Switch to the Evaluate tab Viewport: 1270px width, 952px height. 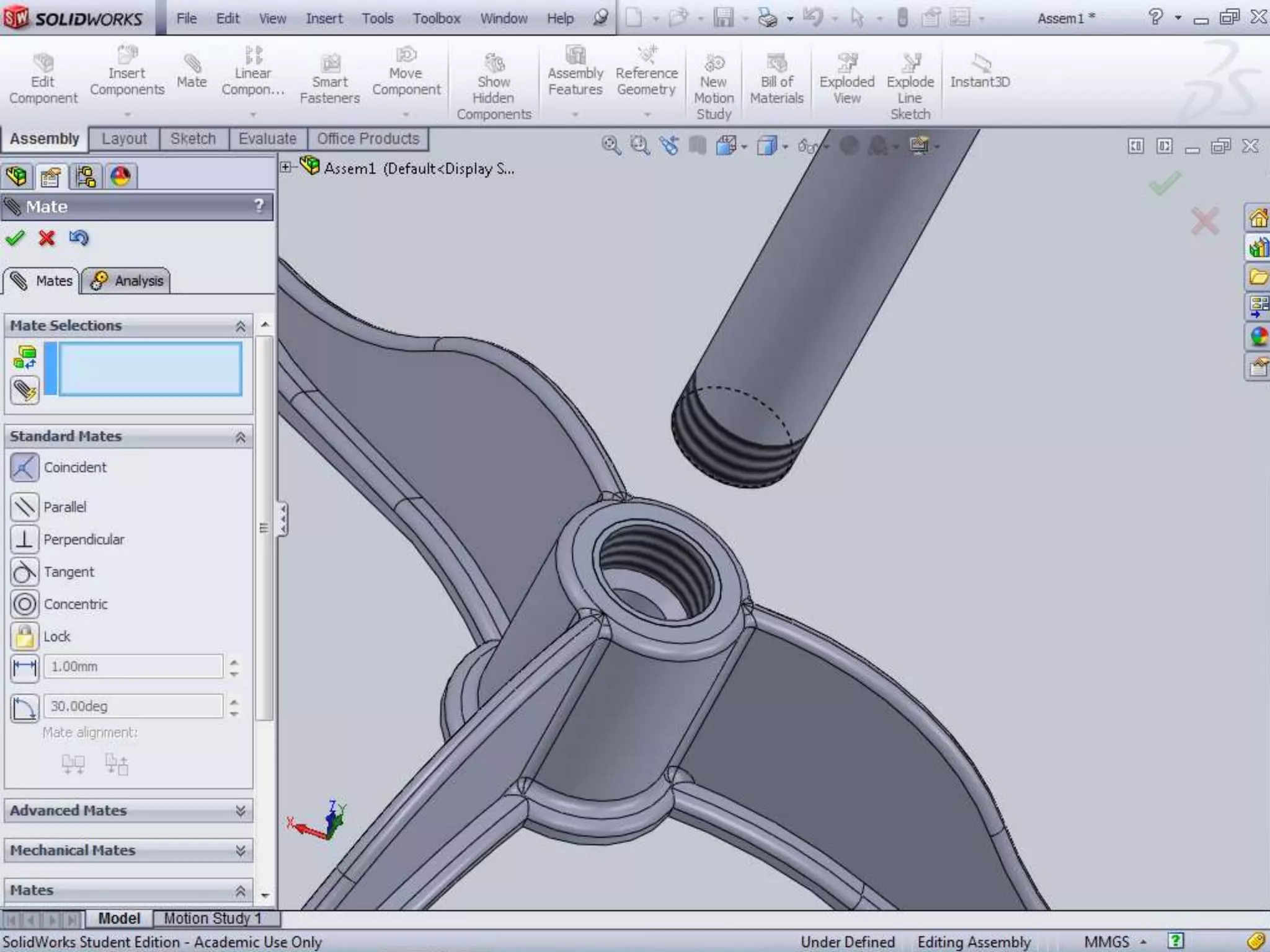[267, 139]
